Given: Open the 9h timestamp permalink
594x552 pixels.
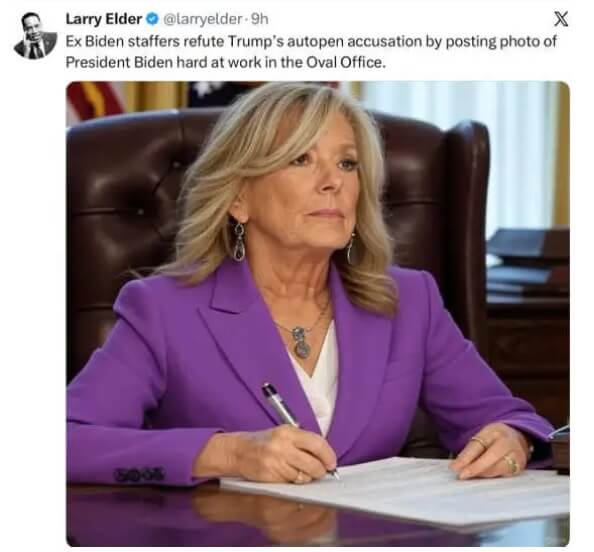Looking at the screenshot, I should (259, 19).
